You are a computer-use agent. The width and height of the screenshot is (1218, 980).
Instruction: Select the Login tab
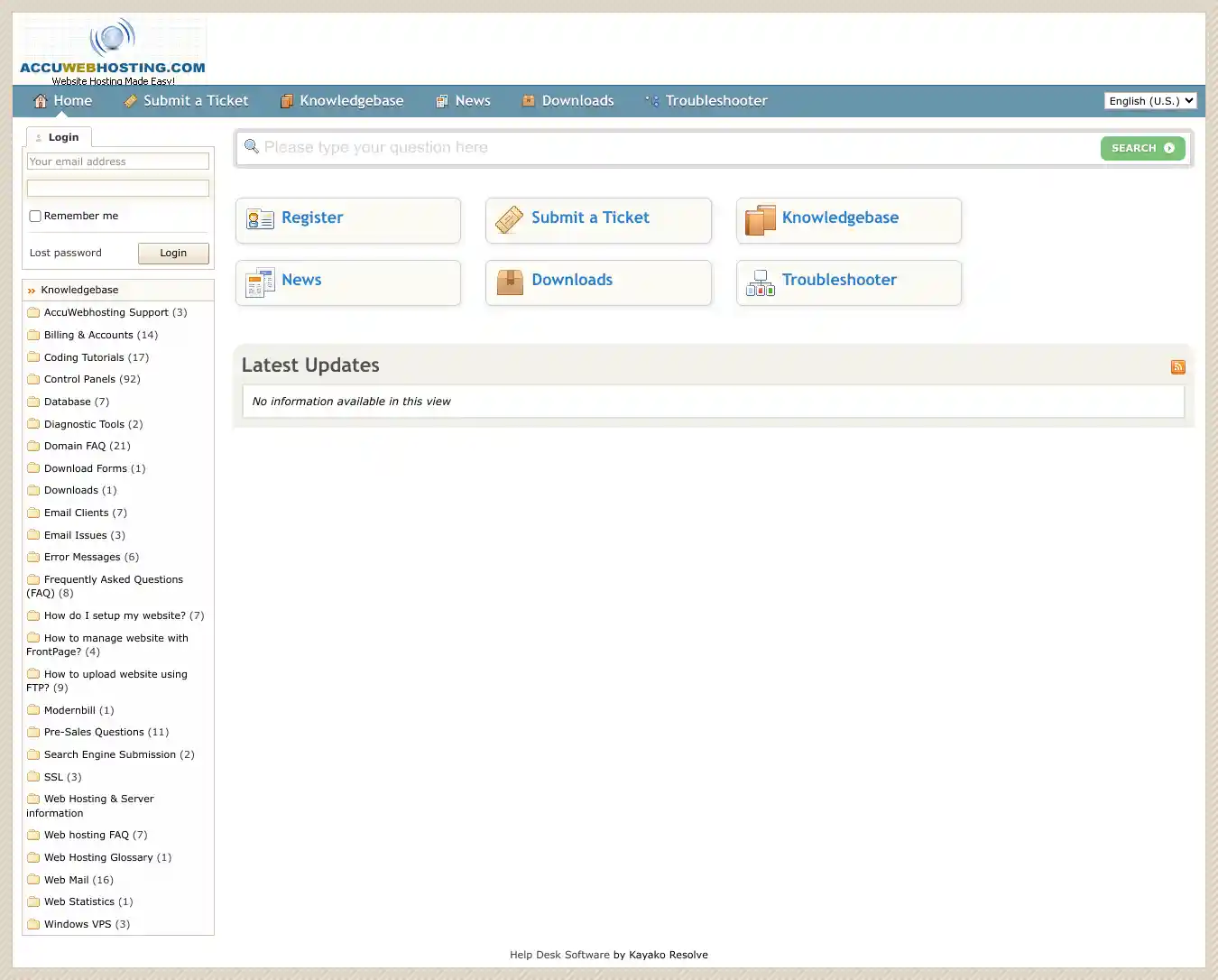pos(60,137)
